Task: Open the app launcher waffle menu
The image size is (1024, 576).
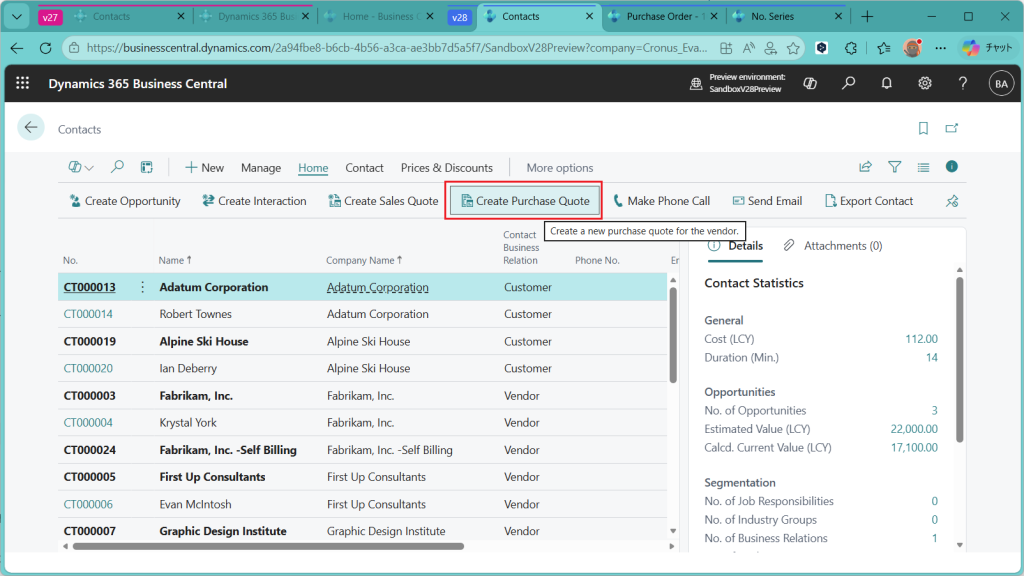Action: point(23,84)
